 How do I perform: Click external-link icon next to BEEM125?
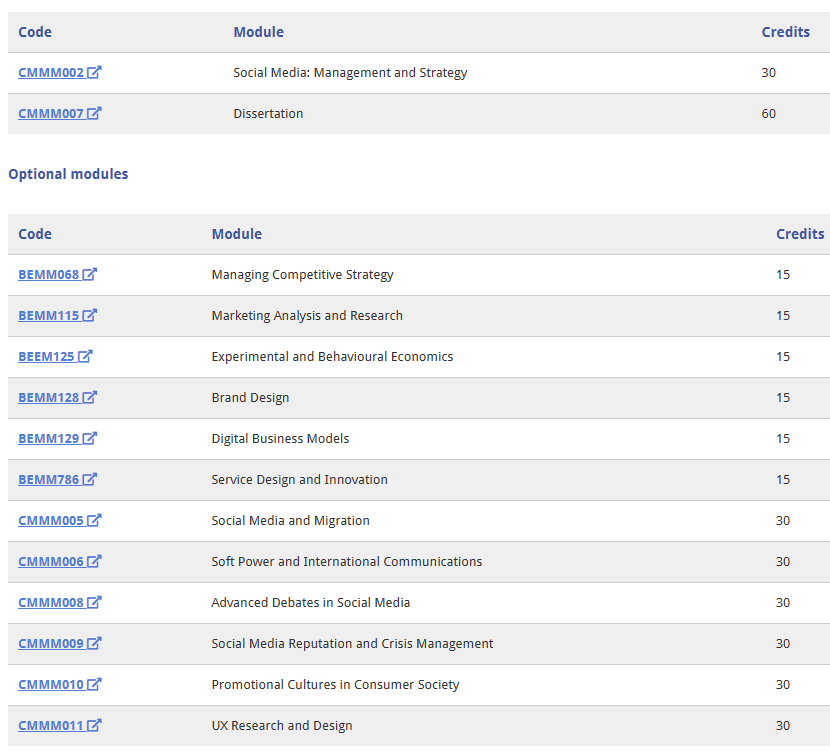click(85, 356)
